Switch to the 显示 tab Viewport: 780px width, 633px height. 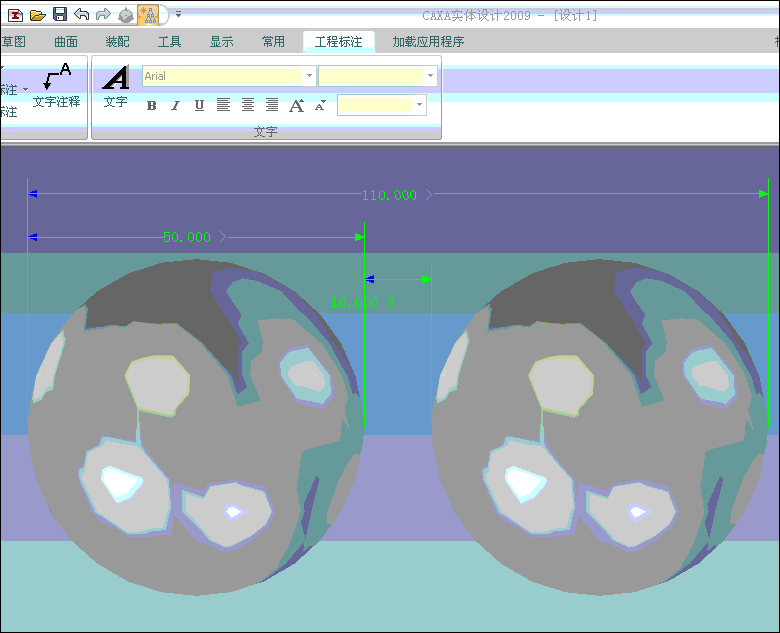(x=221, y=42)
